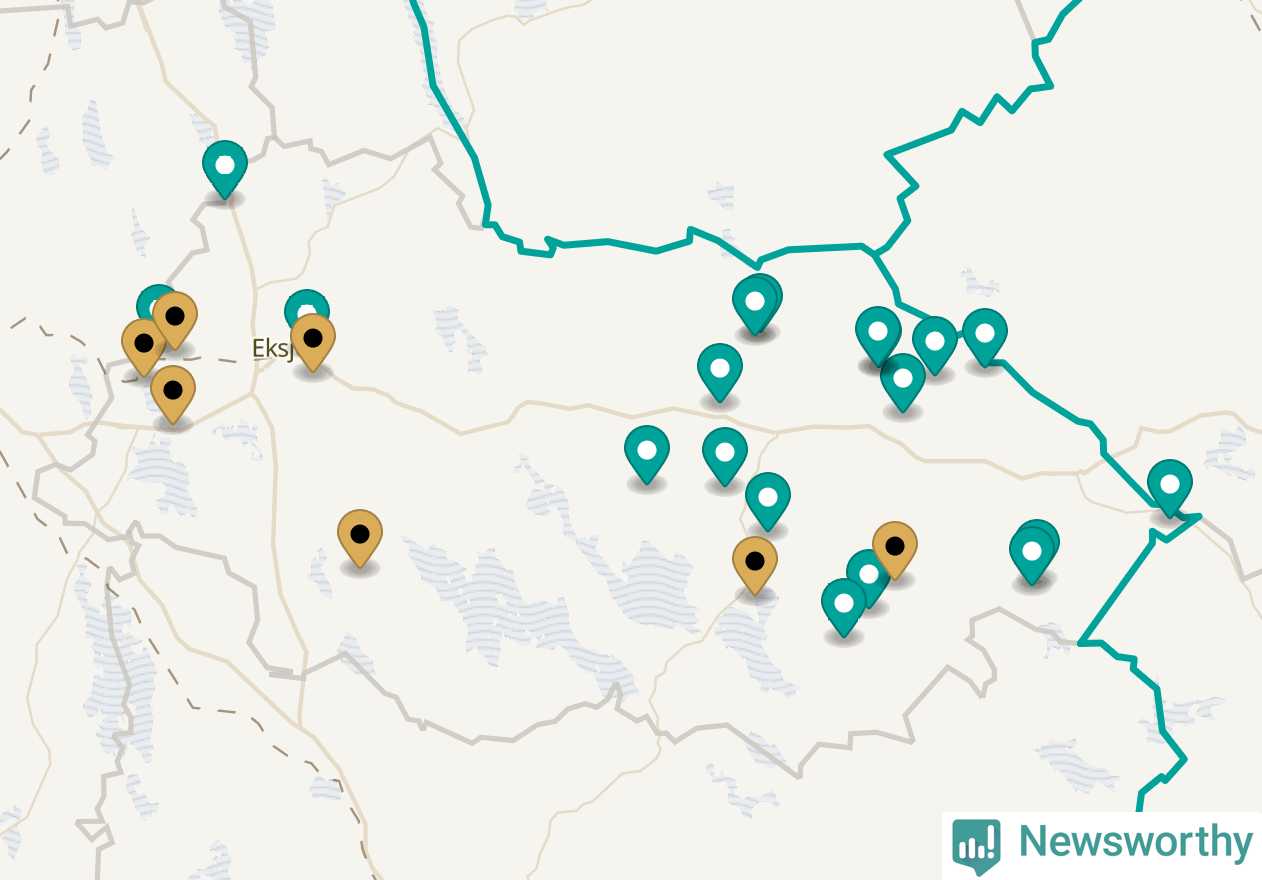Select the stacked teal marker pair in the southeast

(x=1034, y=553)
